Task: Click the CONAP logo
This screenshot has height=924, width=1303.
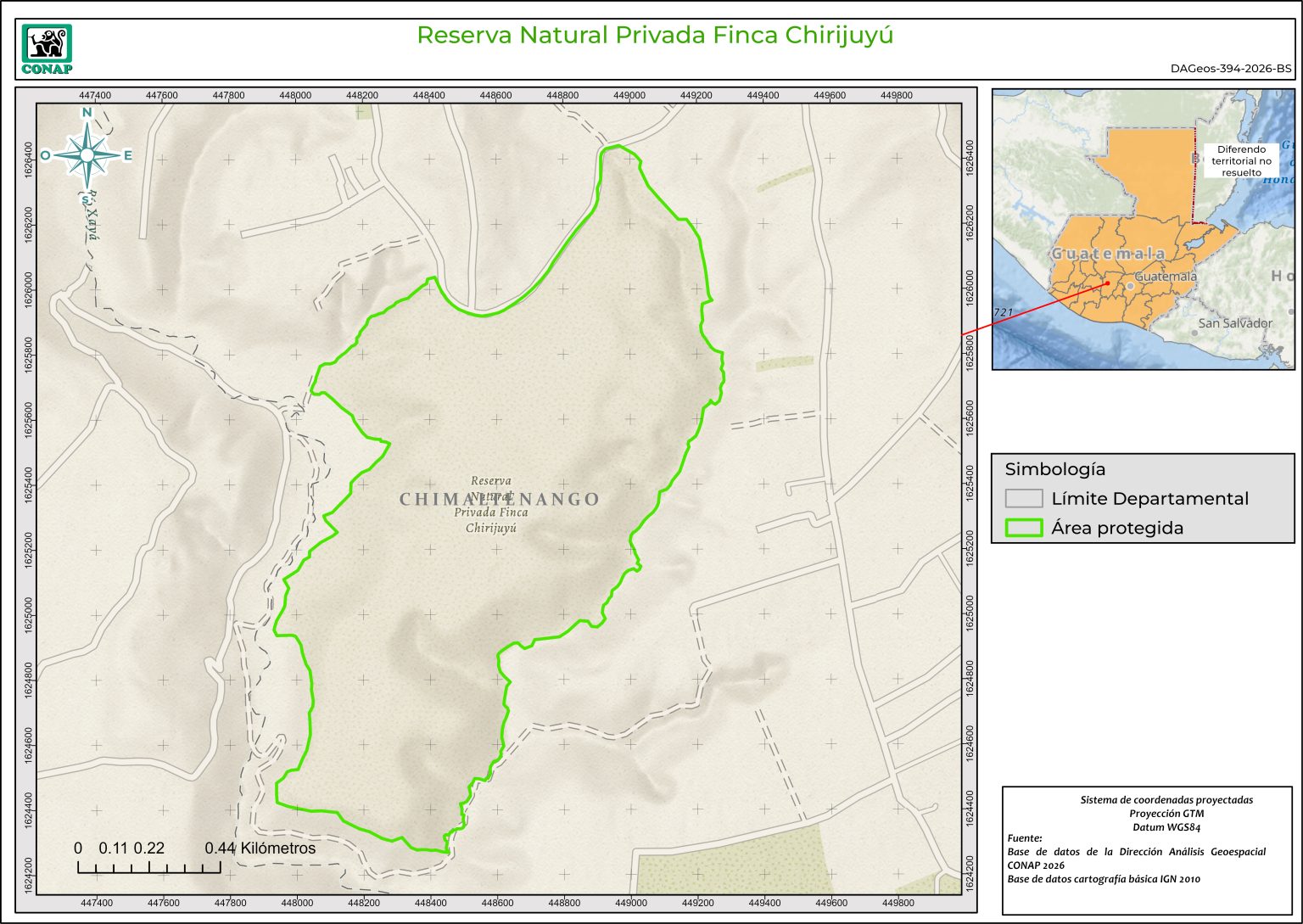Action: 47,49
